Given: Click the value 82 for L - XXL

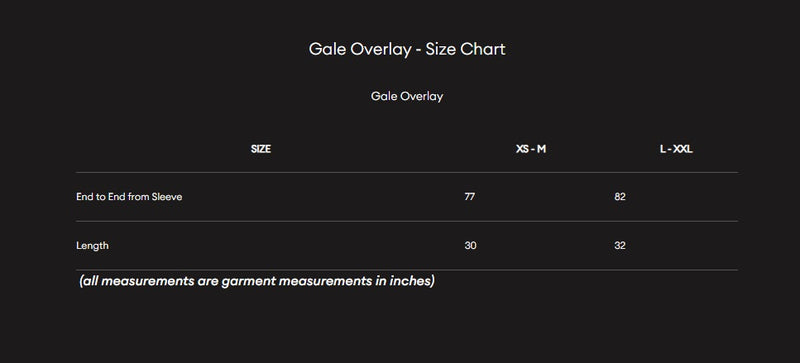Looking at the screenshot, I should click(x=620, y=197).
